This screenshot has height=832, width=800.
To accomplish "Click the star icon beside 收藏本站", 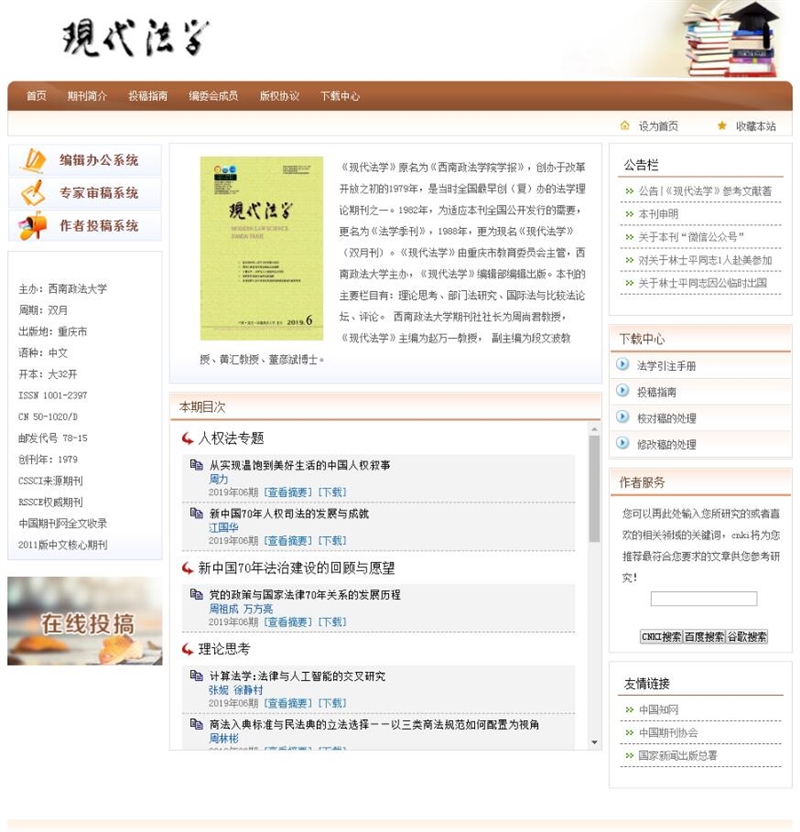I will 718,126.
